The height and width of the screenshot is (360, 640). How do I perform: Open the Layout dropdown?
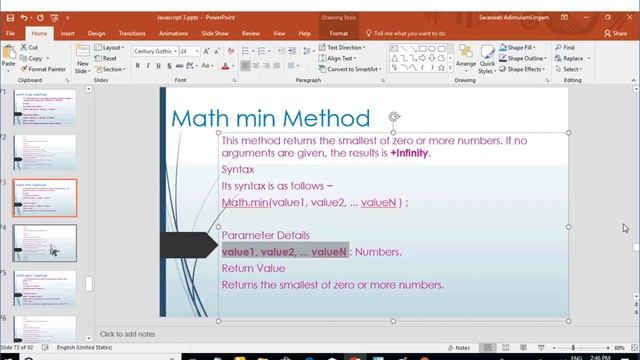[109, 47]
